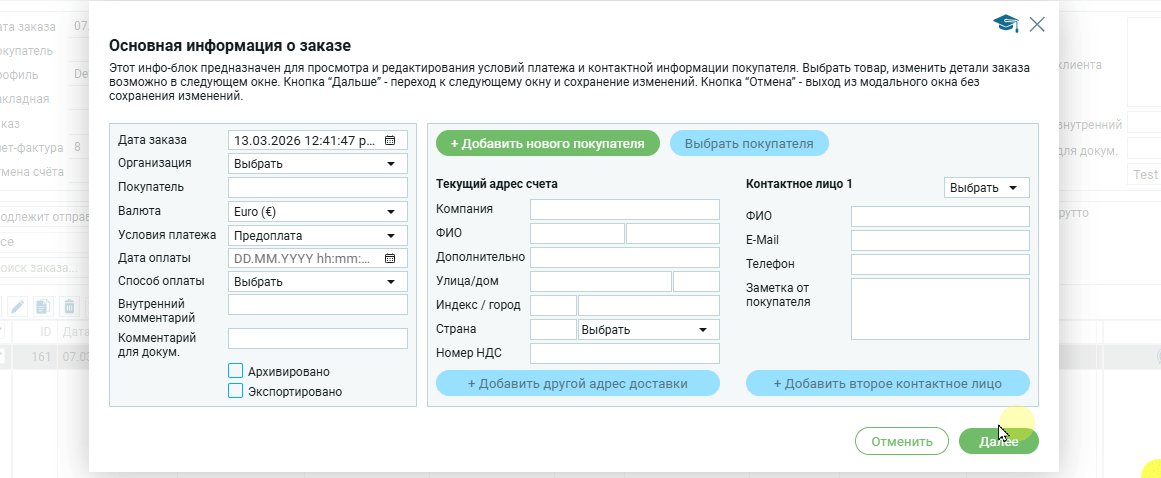Open calendar picker for Дата заказа
1161x478 pixels.
pos(390,141)
